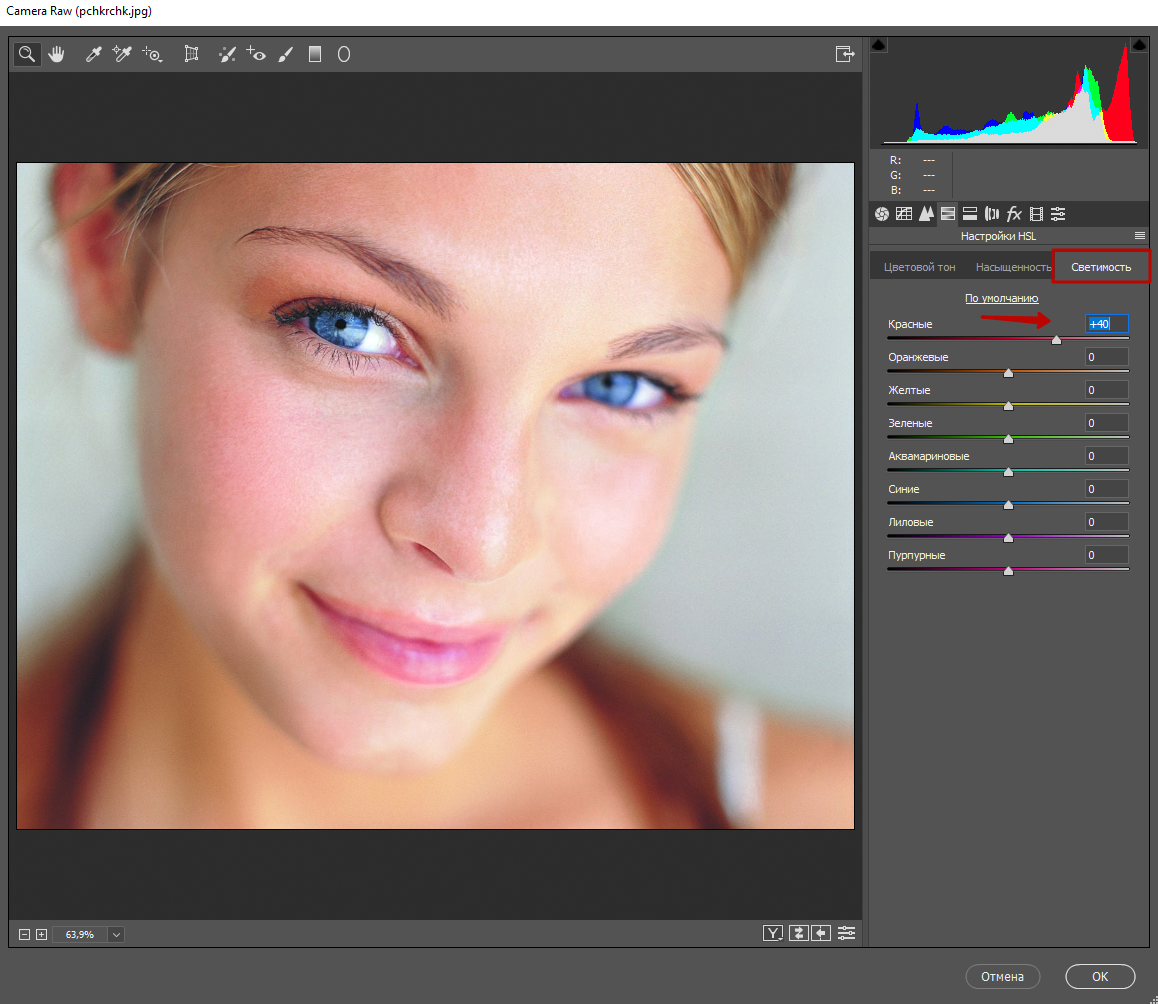Click the Оранжевые slider handle
The height and width of the screenshot is (1004, 1158).
(x=1008, y=372)
